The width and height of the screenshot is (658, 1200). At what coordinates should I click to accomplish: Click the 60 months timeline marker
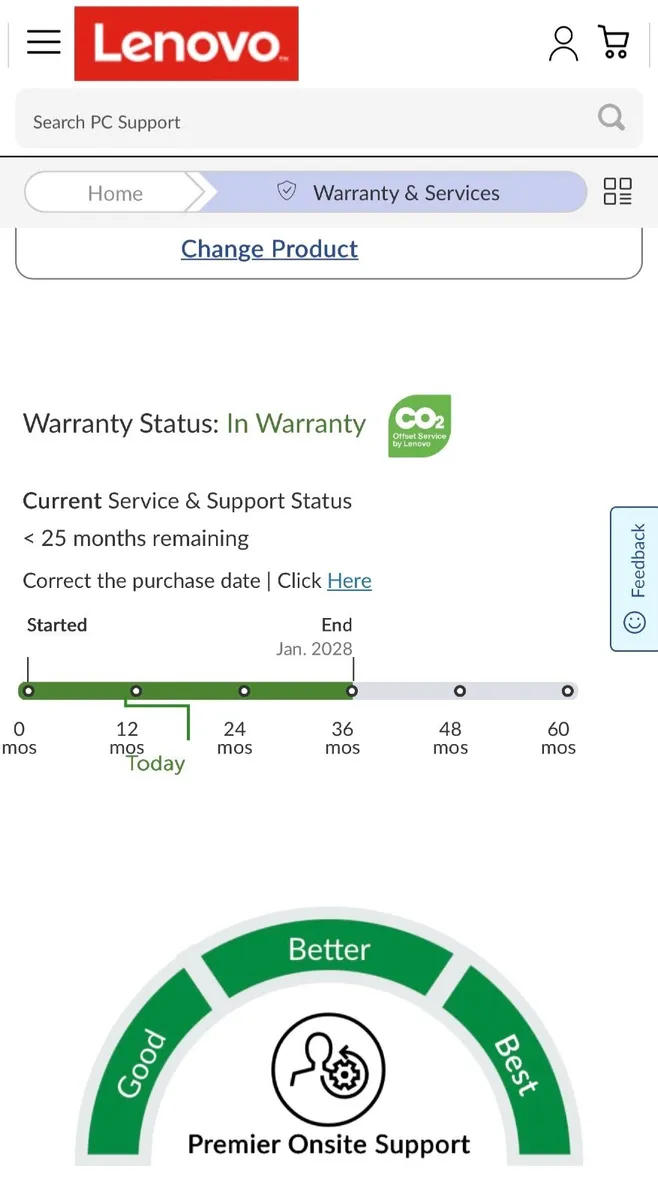[567, 691]
